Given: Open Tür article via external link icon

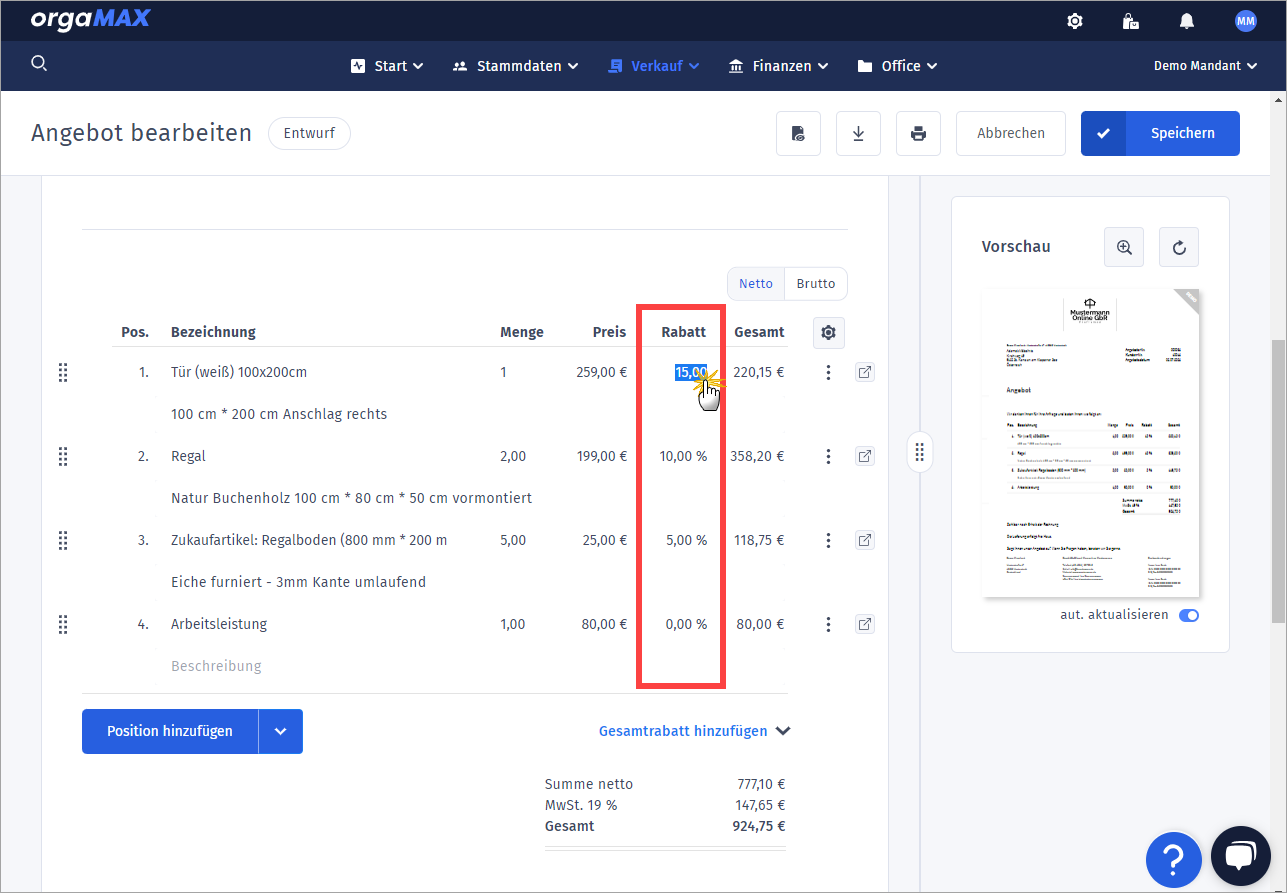Looking at the screenshot, I should [865, 373].
